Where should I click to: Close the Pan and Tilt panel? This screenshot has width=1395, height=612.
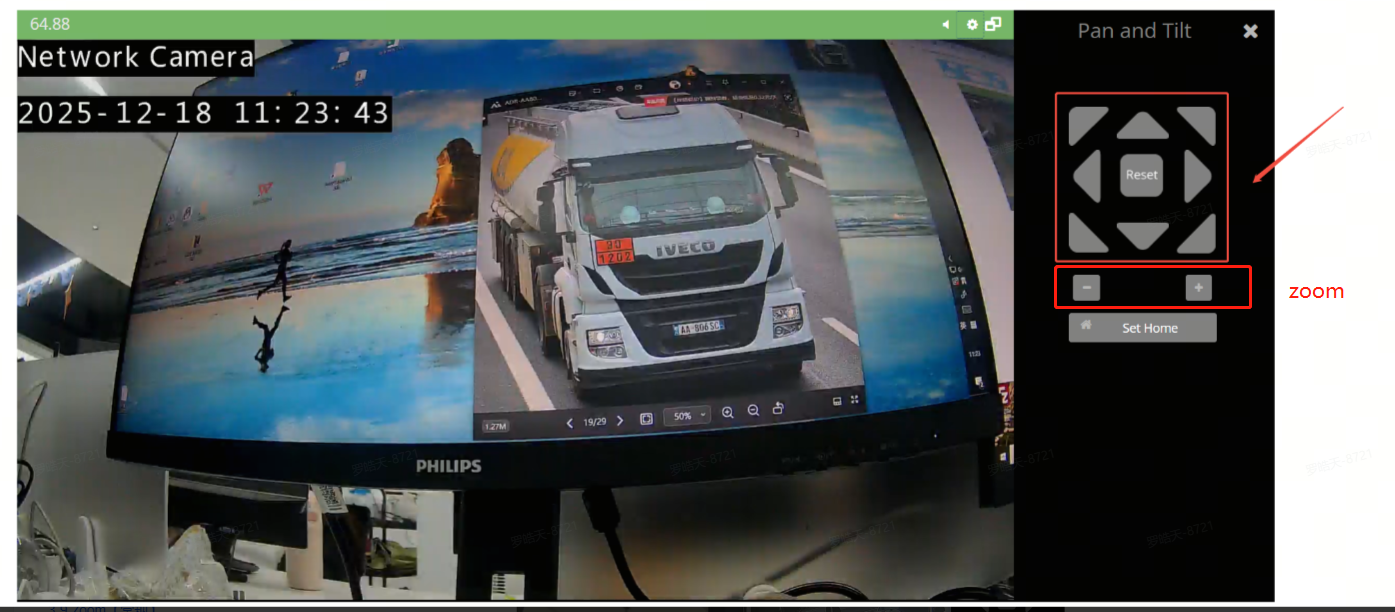click(1250, 31)
